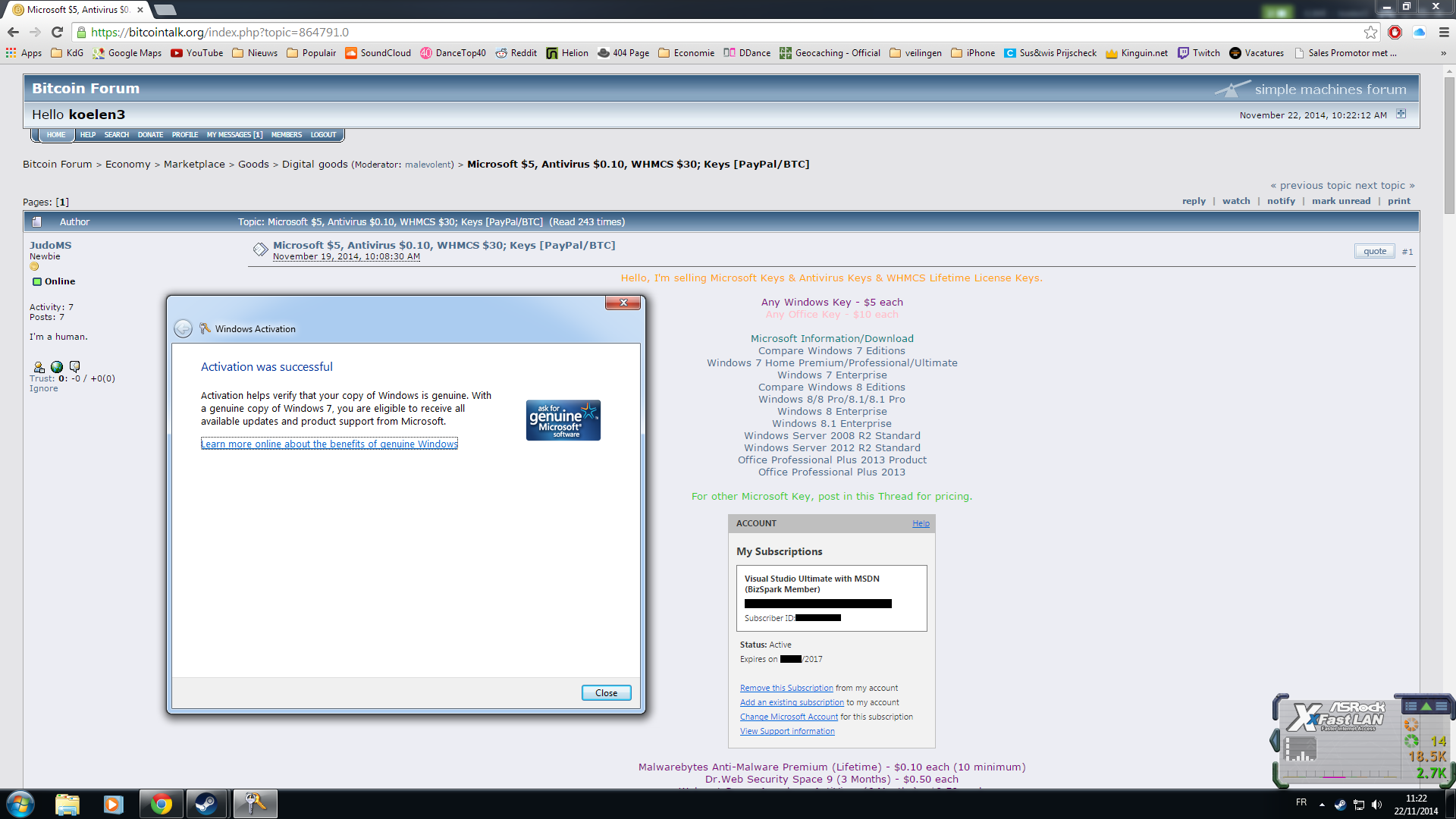Click the quote button on post #1
Viewport: 1456px width, 819px height.
pos(1374,251)
